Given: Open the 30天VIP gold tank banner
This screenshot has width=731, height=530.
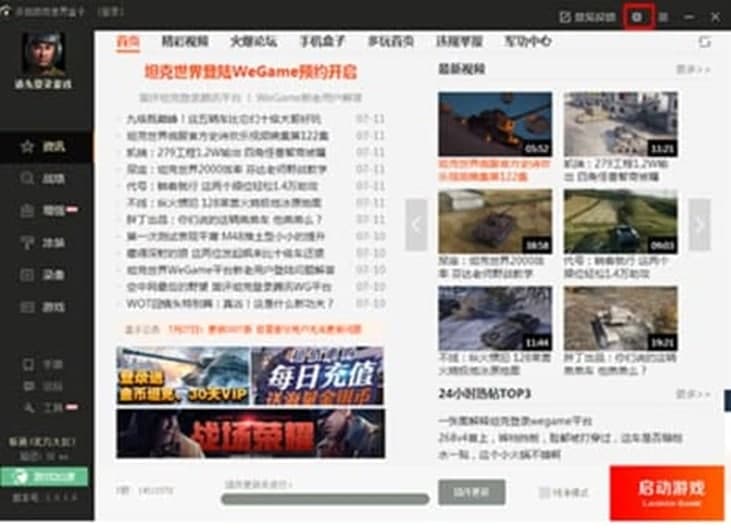Looking at the screenshot, I should [x=183, y=376].
